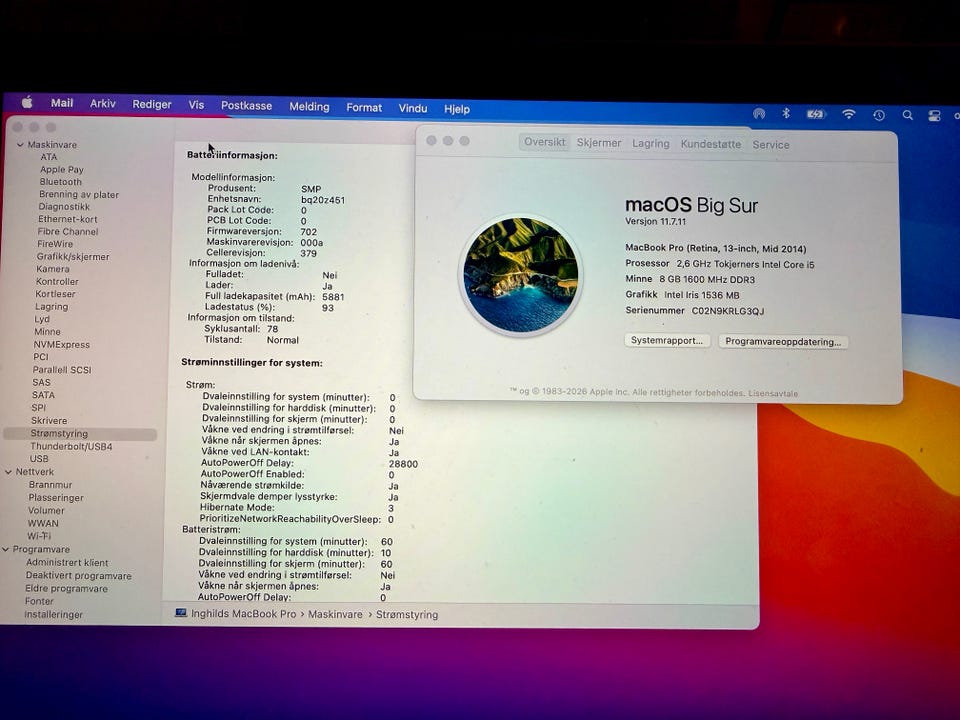Select FireWire in the sidebar
The width and height of the screenshot is (960, 720).
[55, 244]
